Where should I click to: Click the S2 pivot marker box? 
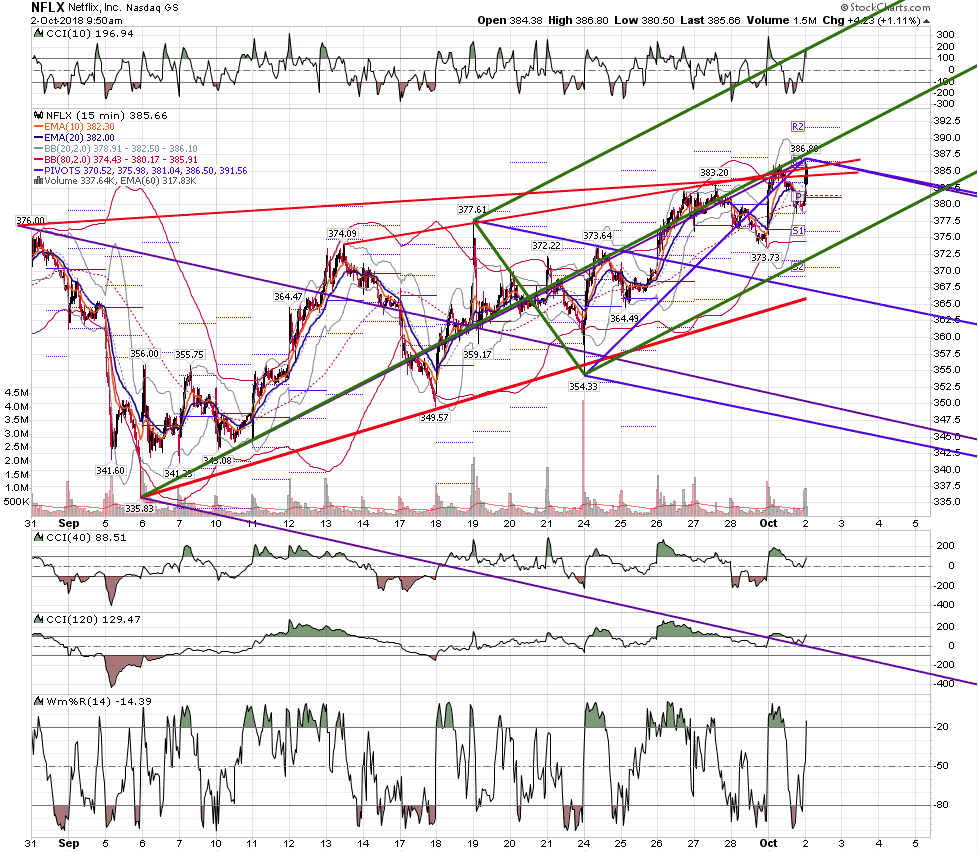click(798, 267)
